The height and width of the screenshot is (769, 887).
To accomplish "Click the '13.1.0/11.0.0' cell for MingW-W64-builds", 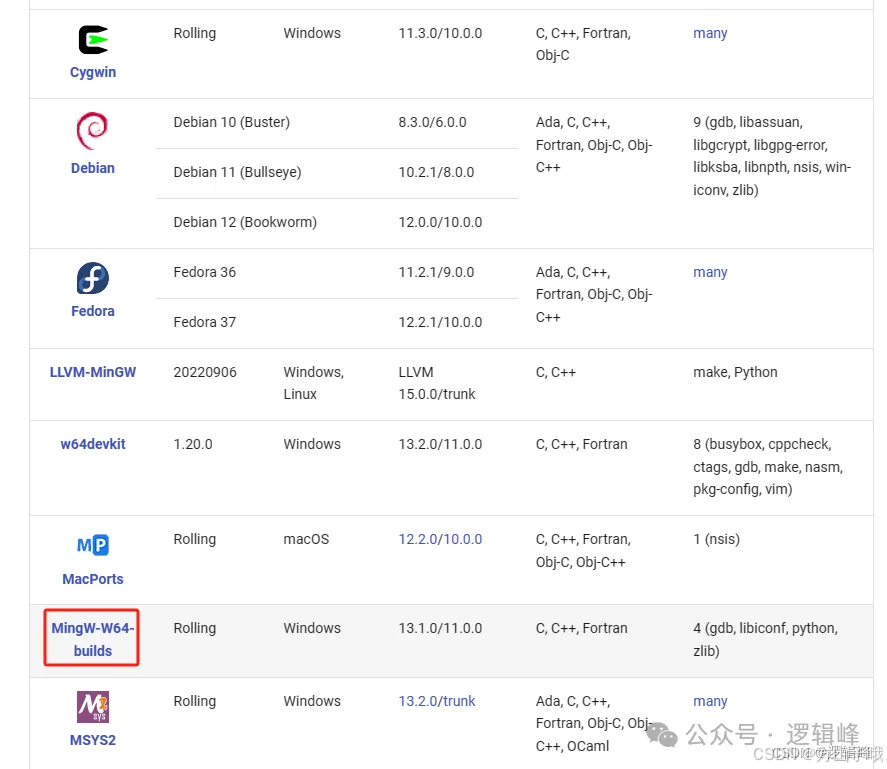I will [440, 628].
